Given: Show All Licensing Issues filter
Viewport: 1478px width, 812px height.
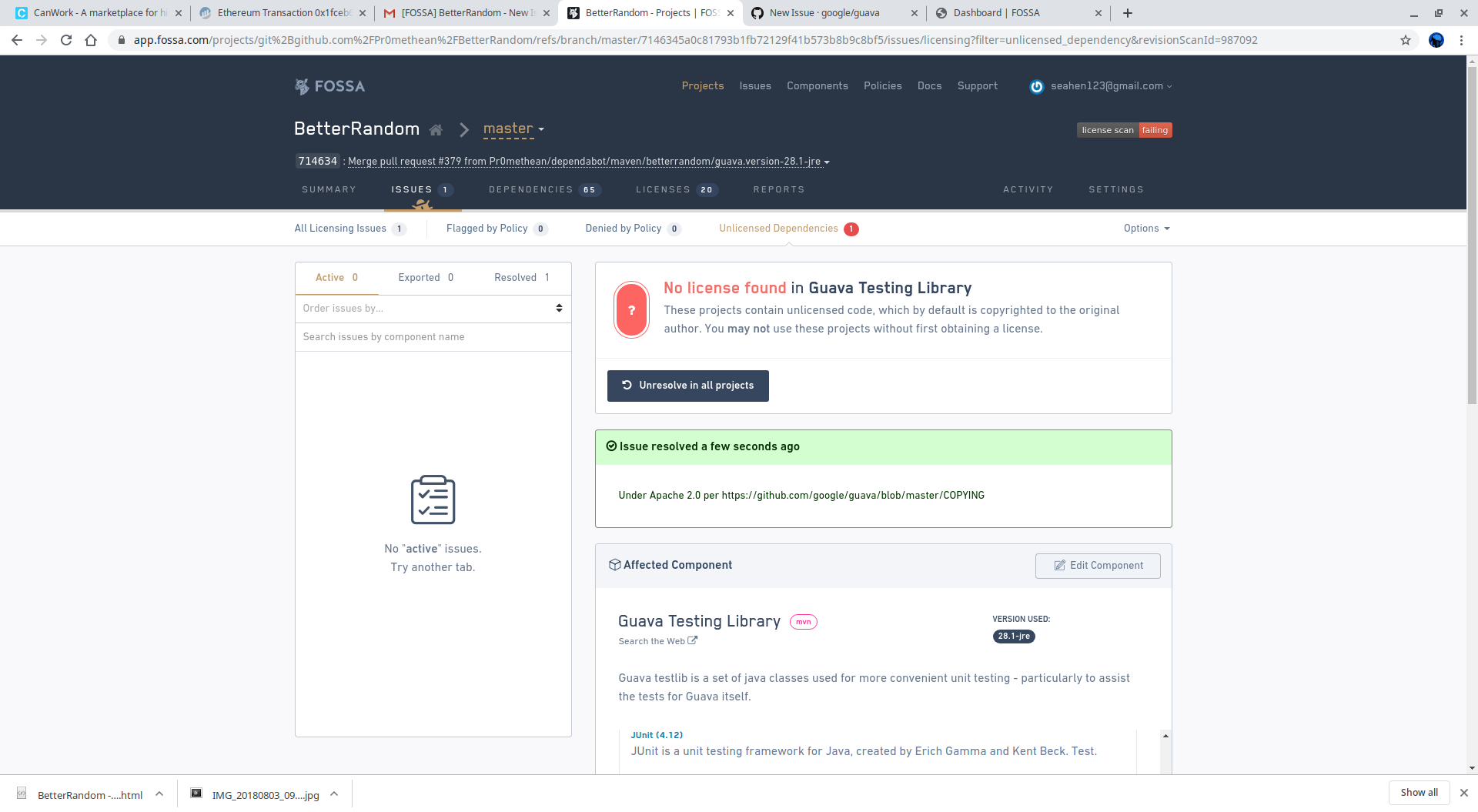Looking at the screenshot, I should pyautogui.click(x=350, y=229).
